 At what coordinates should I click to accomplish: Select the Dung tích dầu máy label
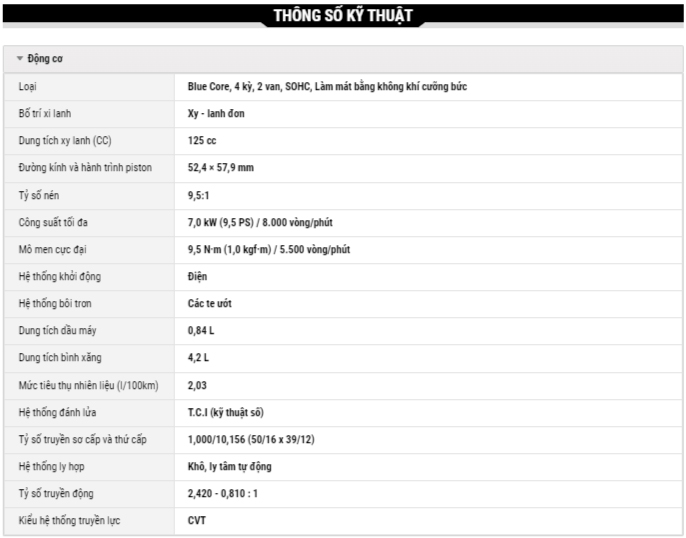click(56, 330)
